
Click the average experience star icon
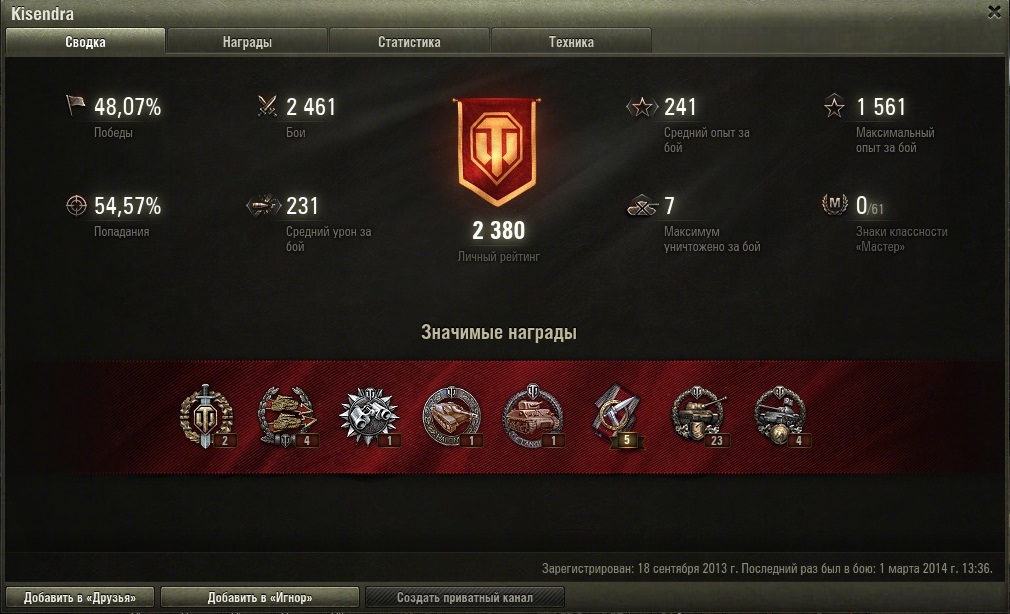click(642, 106)
